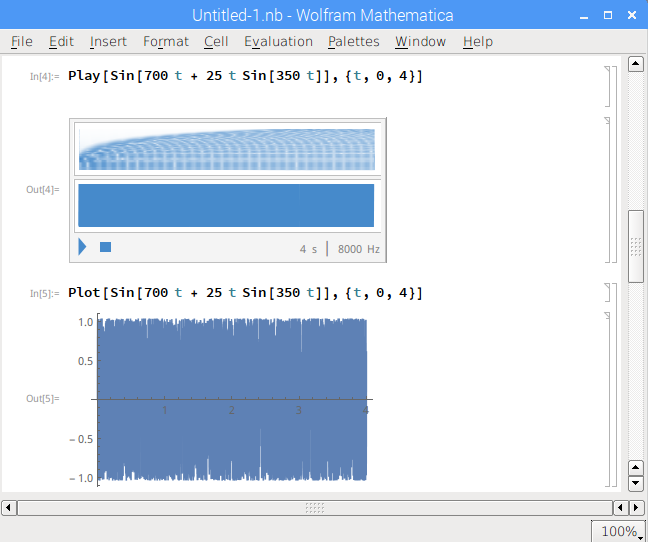Viewport: 648px width, 542px height.
Task: Open the Help menu
Action: (477, 41)
